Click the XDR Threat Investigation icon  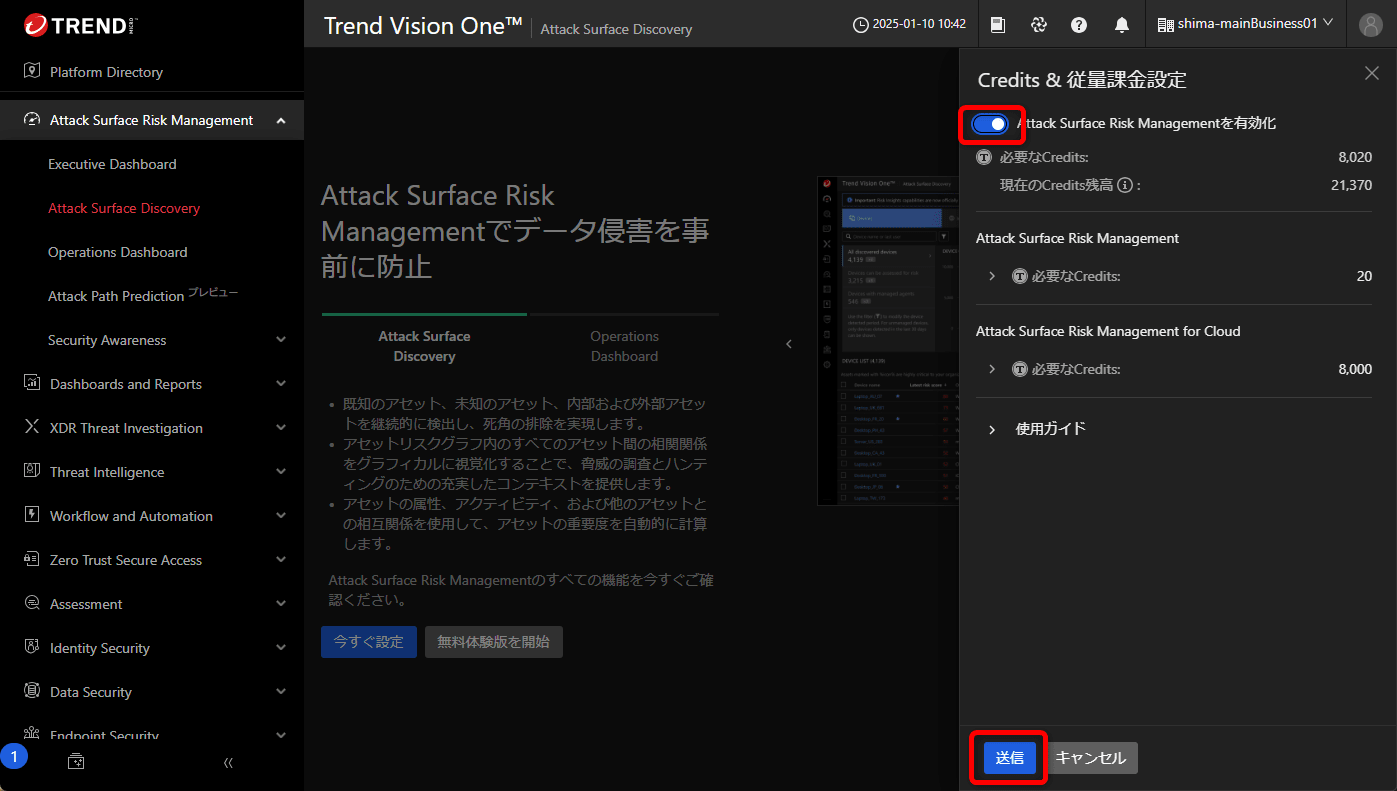click(31, 428)
